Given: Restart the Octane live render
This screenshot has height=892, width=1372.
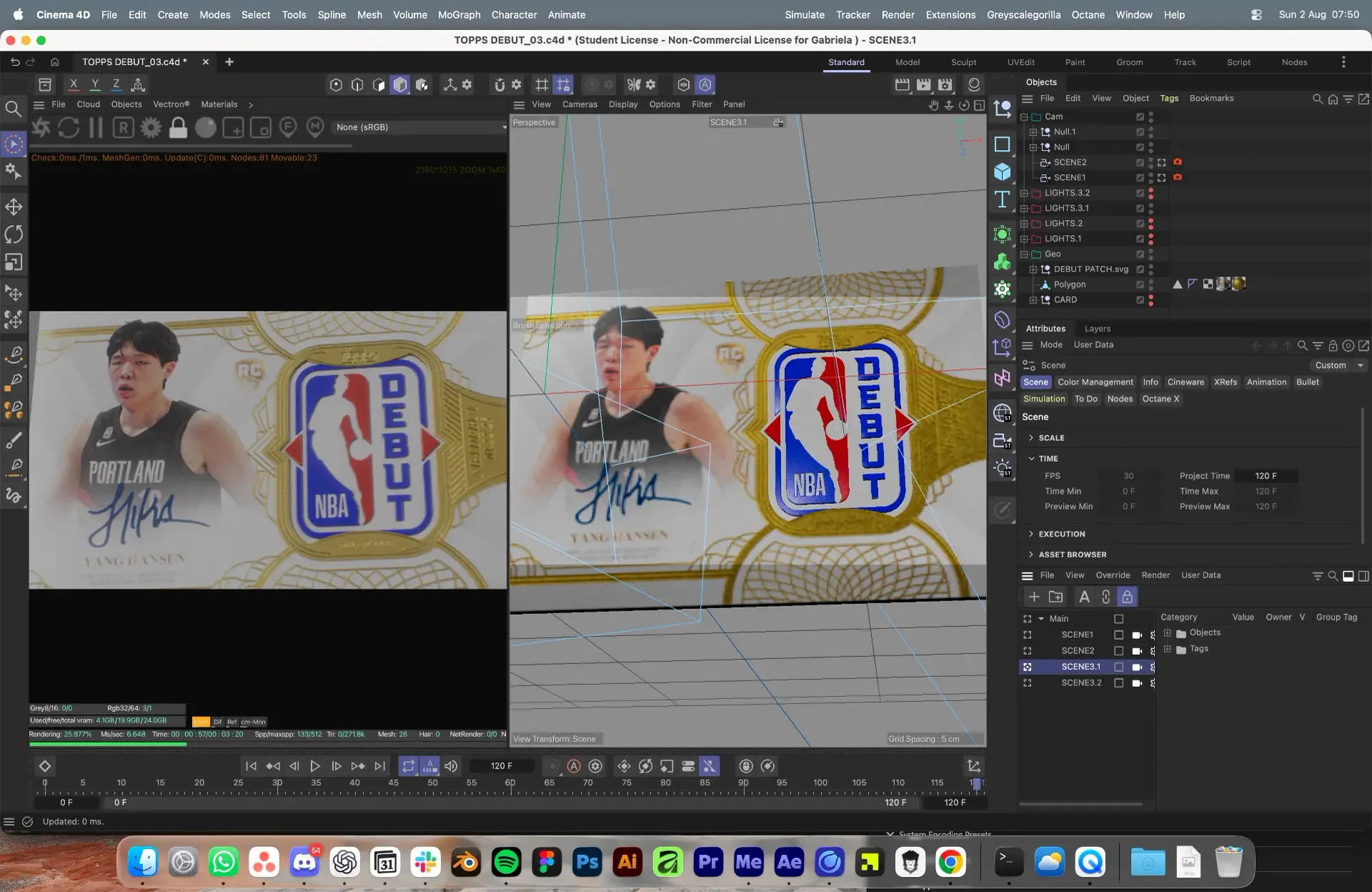Looking at the screenshot, I should pyautogui.click(x=69, y=128).
